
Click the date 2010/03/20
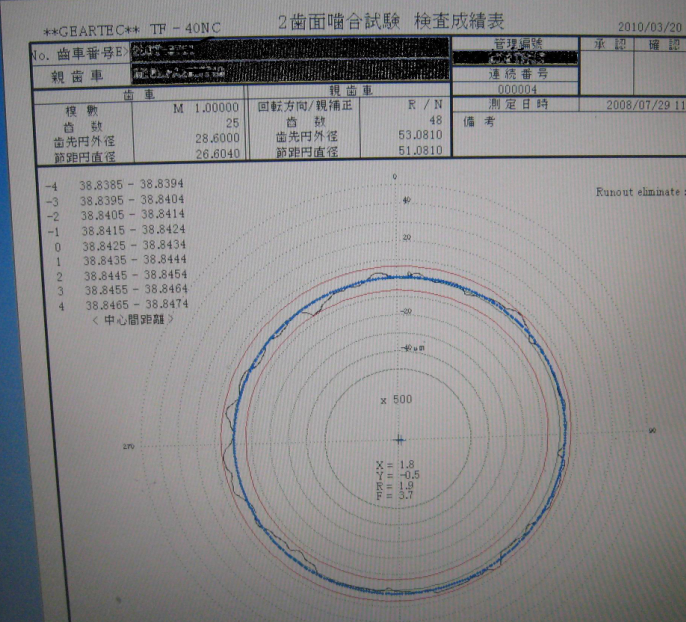click(x=650, y=27)
